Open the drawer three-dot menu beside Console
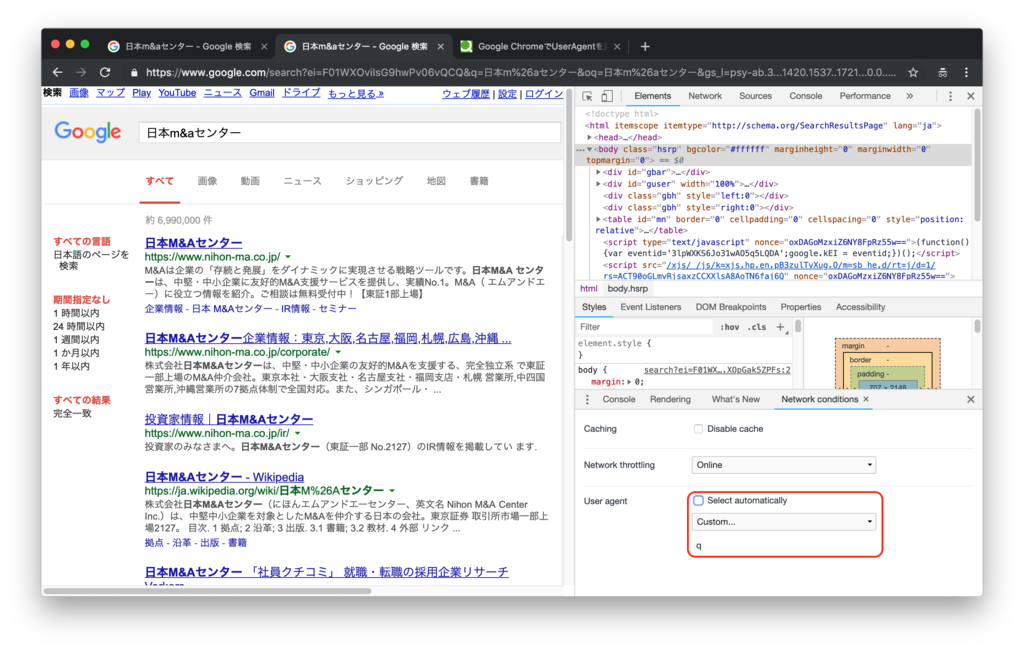The height and width of the screenshot is (651, 1024). (x=587, y=400)
